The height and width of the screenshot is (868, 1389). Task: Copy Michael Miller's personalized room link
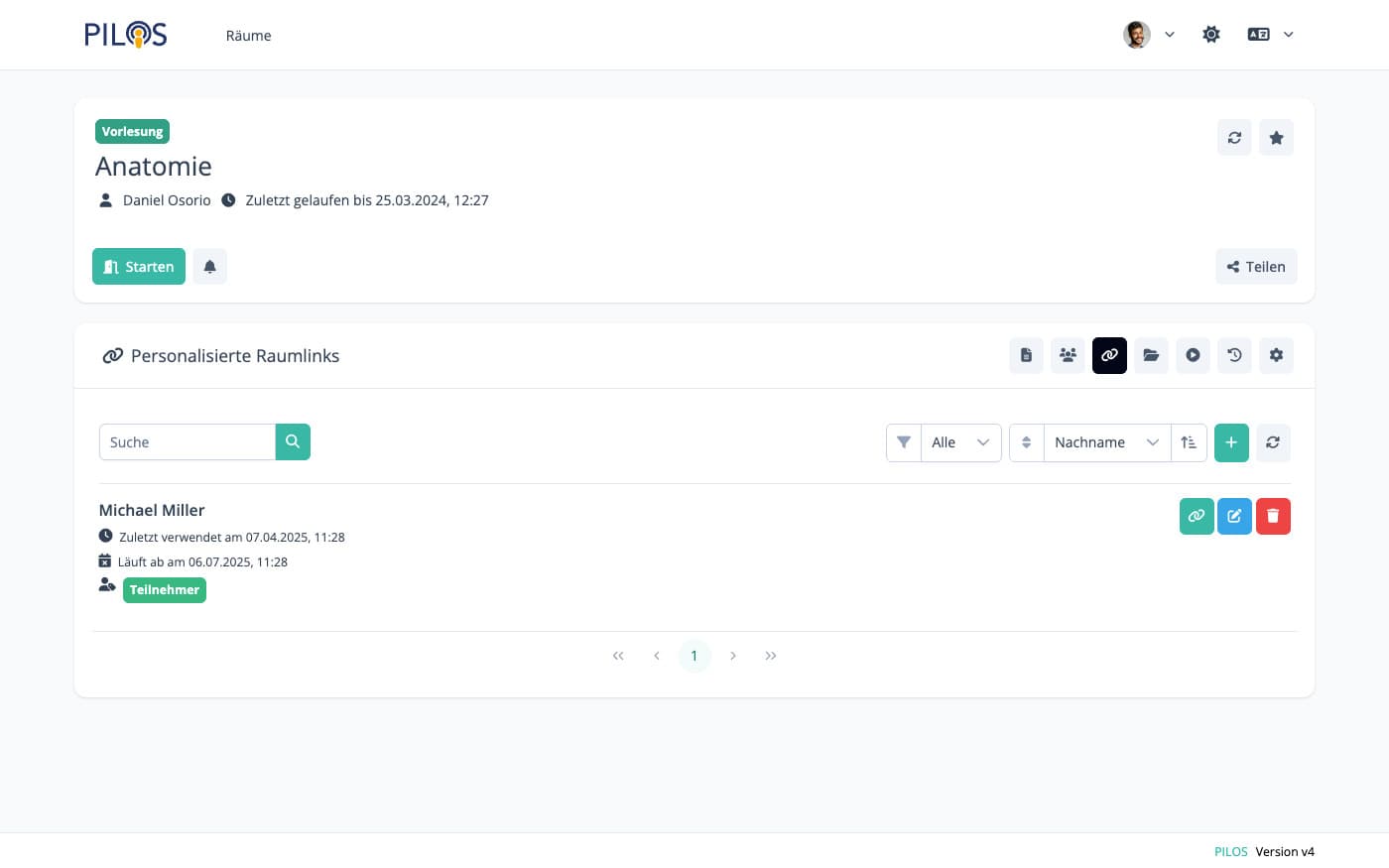tap(1197, 516)
